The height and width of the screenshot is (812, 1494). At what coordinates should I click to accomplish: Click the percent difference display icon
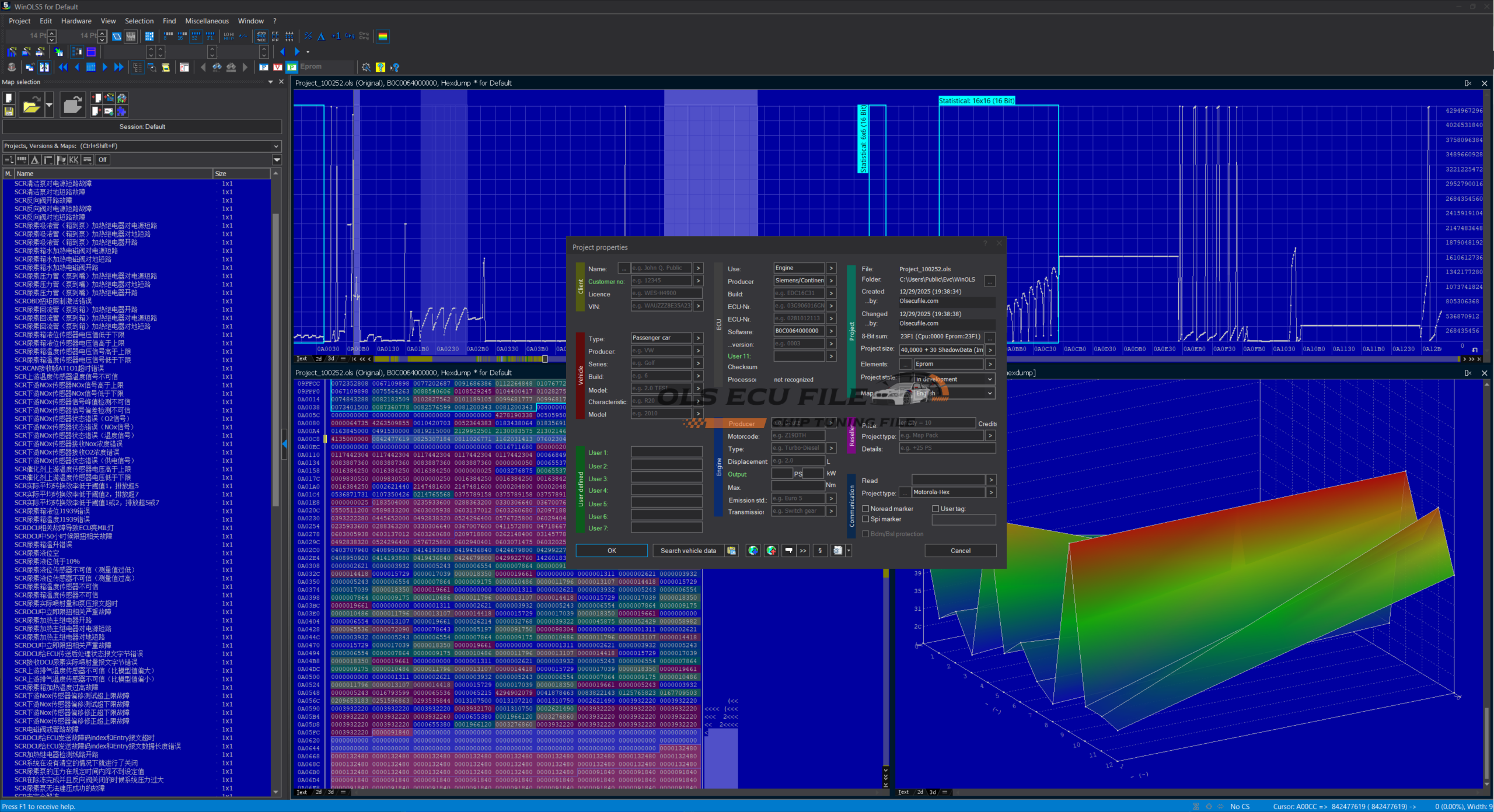point(308,36)
